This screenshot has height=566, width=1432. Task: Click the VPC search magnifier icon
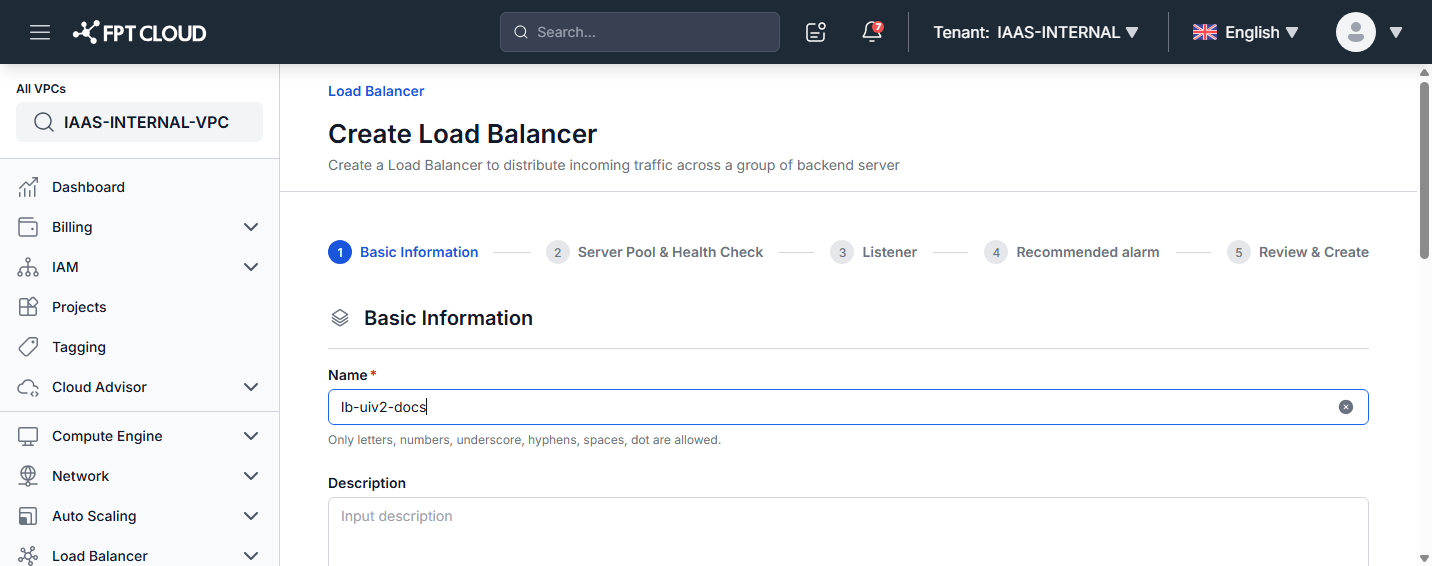[43, 122]
